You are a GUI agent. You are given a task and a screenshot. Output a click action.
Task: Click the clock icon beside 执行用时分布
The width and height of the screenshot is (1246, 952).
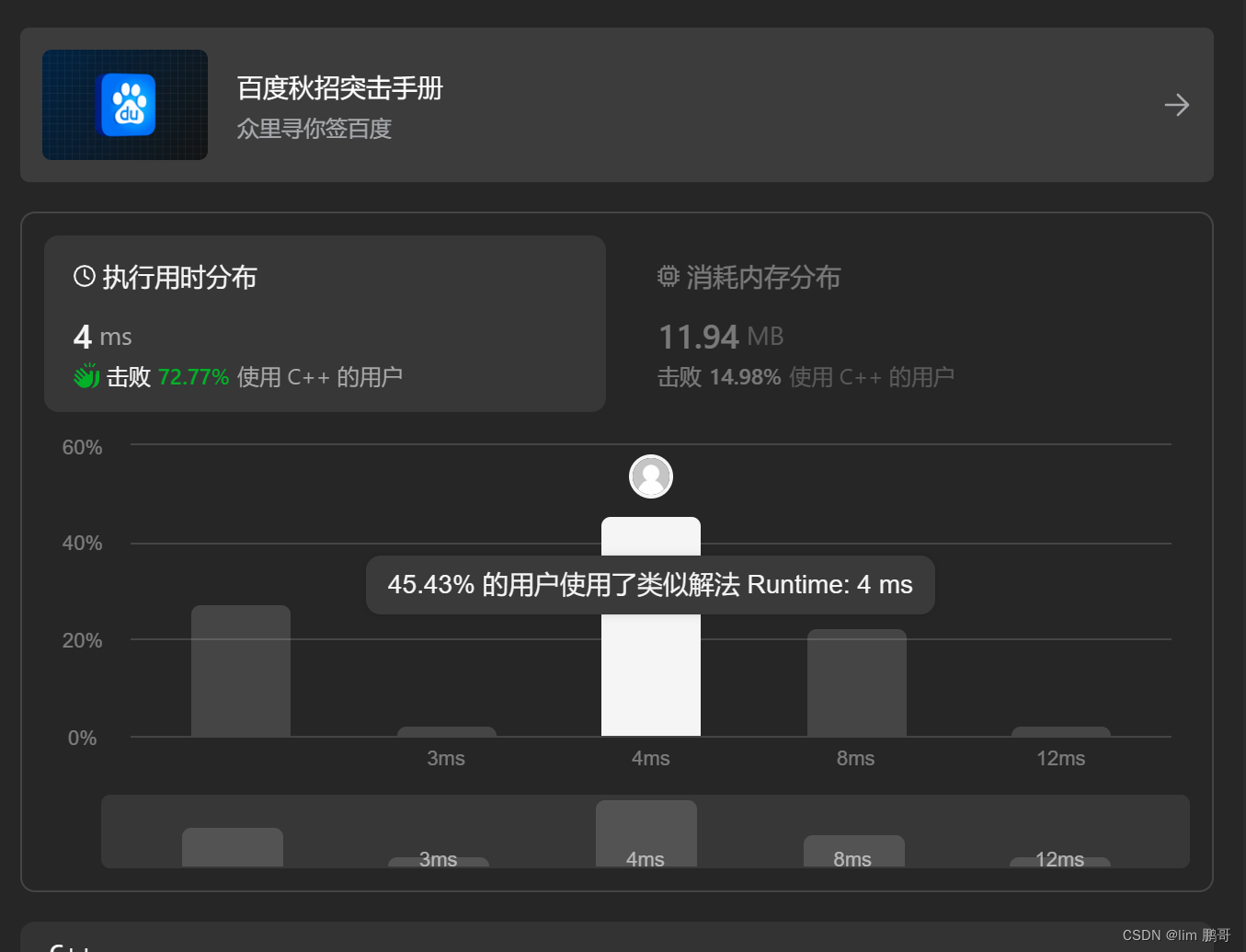(x=85, y=277)
